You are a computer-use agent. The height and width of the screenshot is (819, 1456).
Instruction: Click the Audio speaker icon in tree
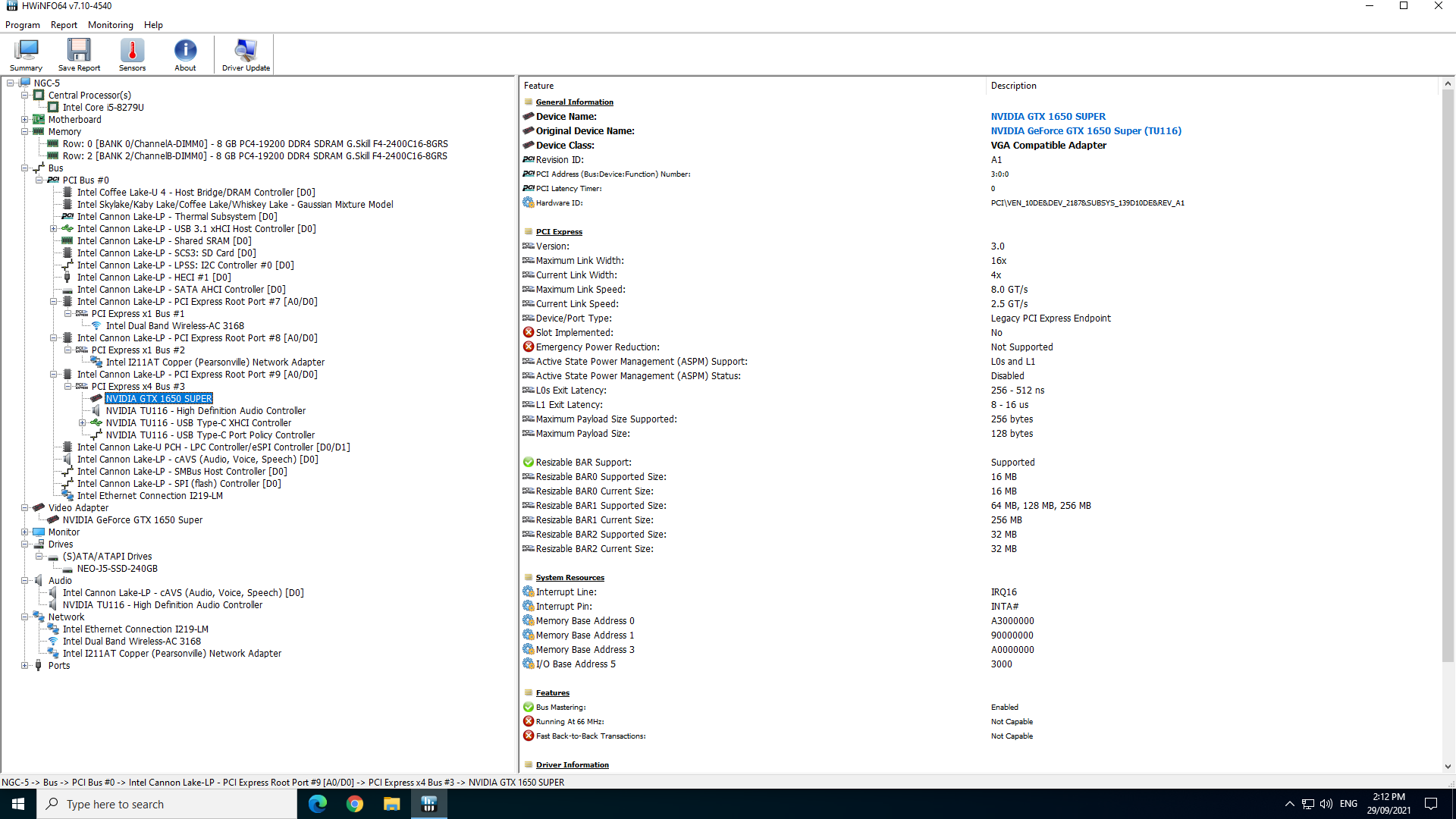(39, 580)
